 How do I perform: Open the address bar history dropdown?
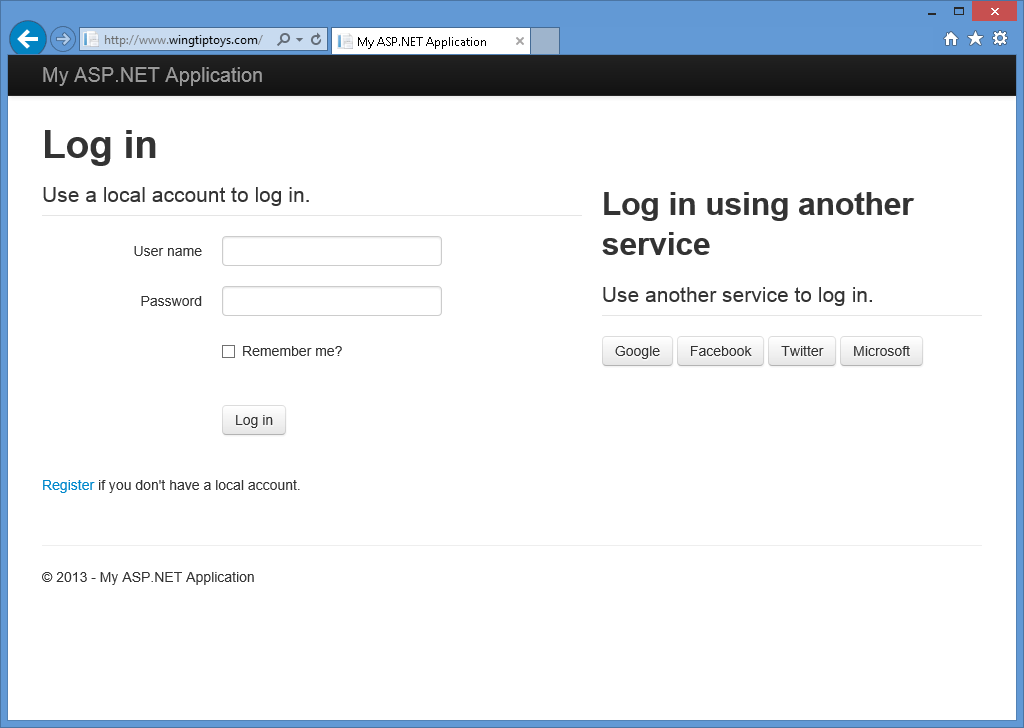pos(298,38)
